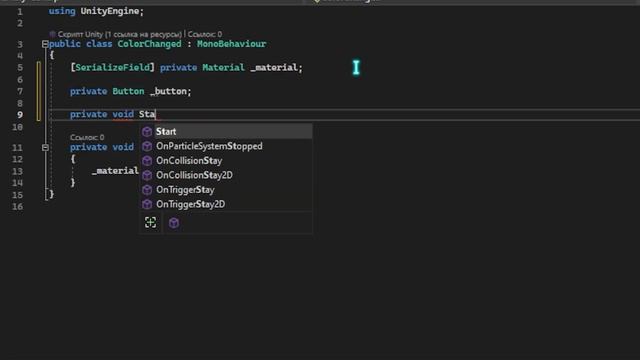Click the Material type name on line 5
This screenshot has height=360, width=640.
(x=223, y=67)
